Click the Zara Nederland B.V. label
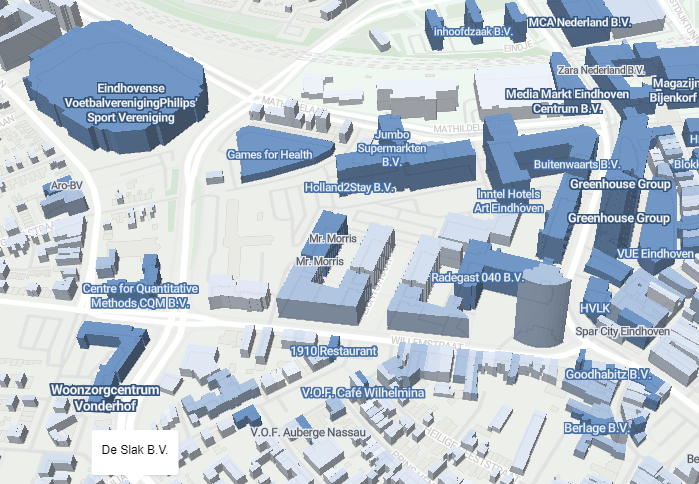Screen dimensions: 699x484 point(601,70)
